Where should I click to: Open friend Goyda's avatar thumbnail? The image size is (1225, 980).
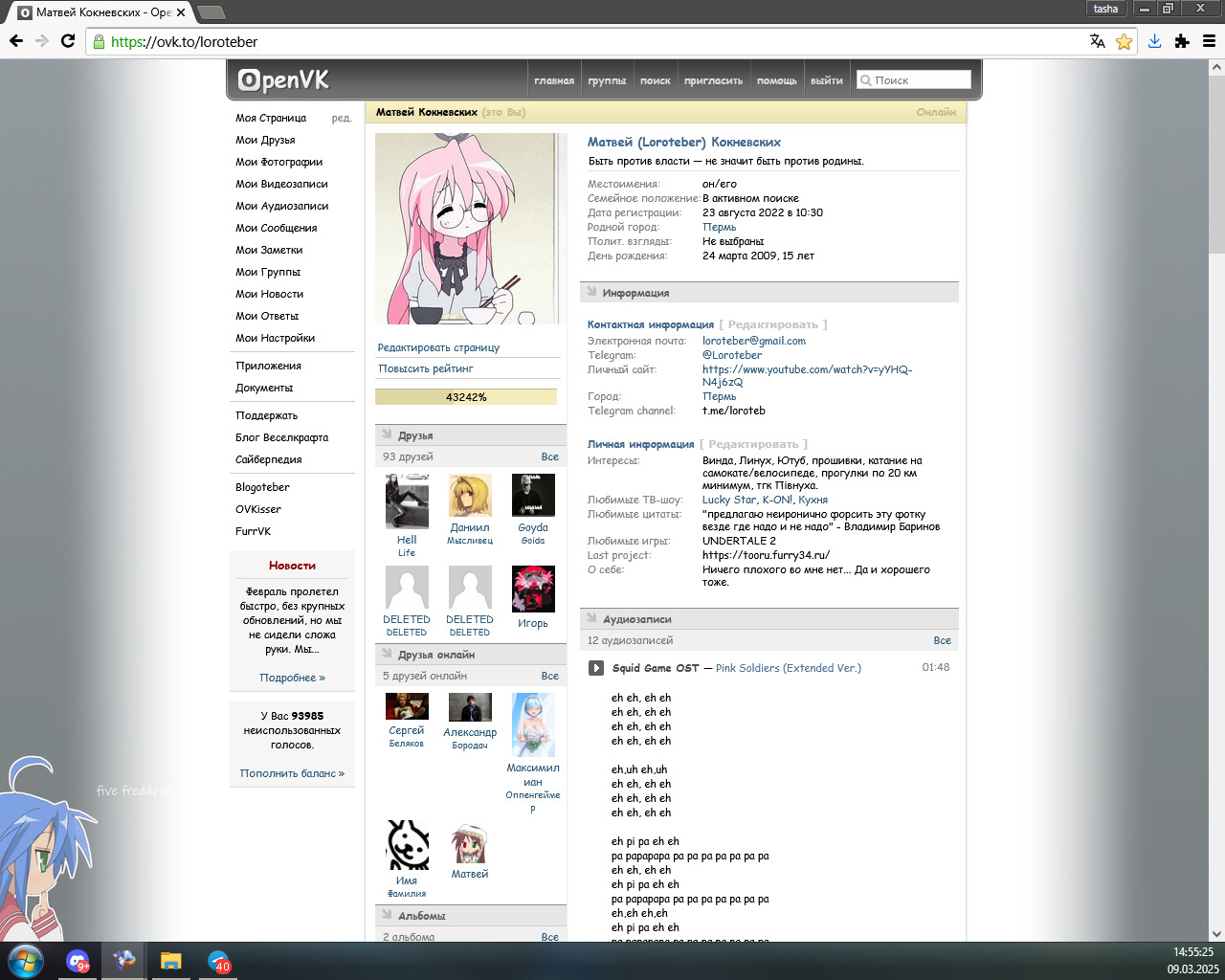(533, 496)
